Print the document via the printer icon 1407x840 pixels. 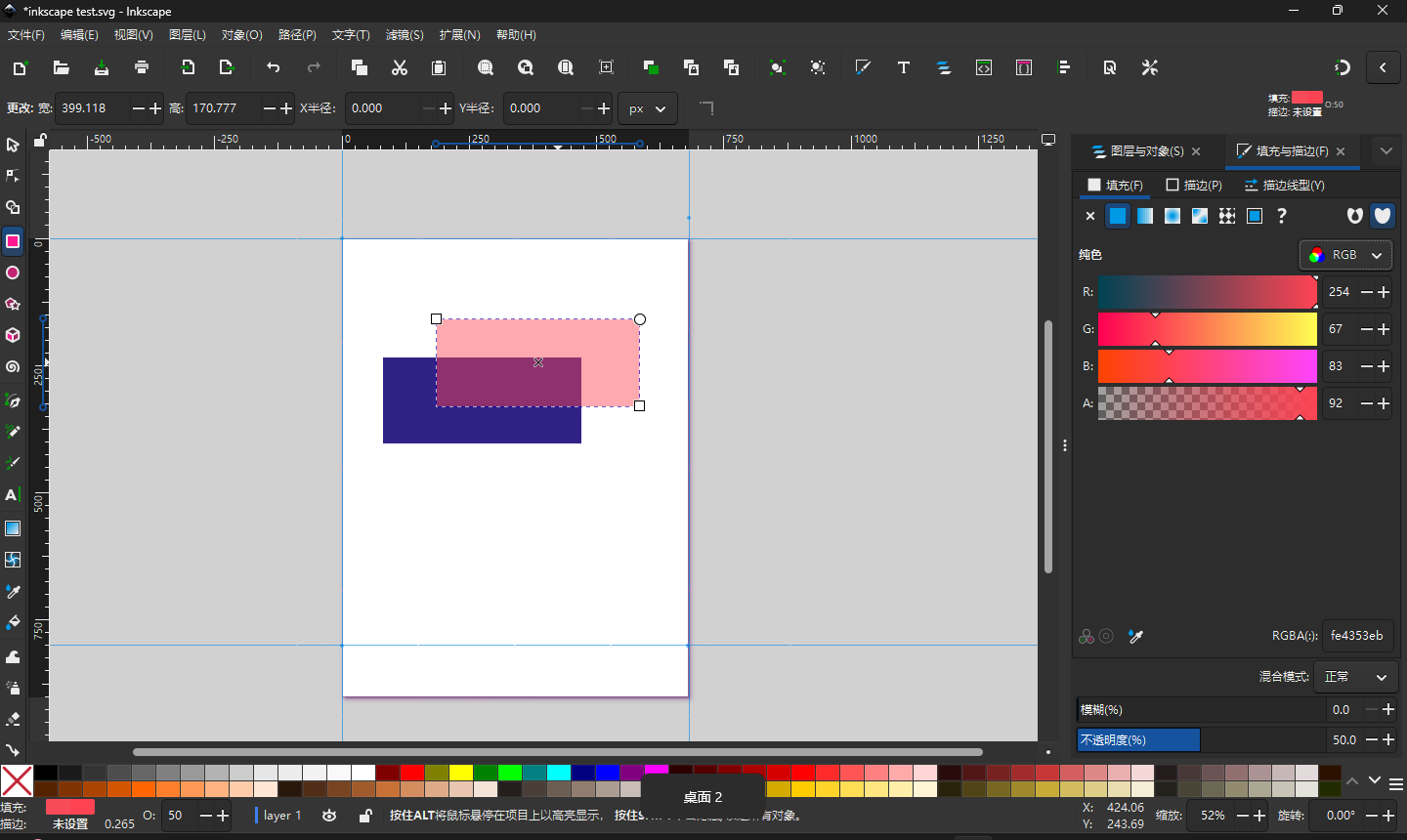click(142, 67)
